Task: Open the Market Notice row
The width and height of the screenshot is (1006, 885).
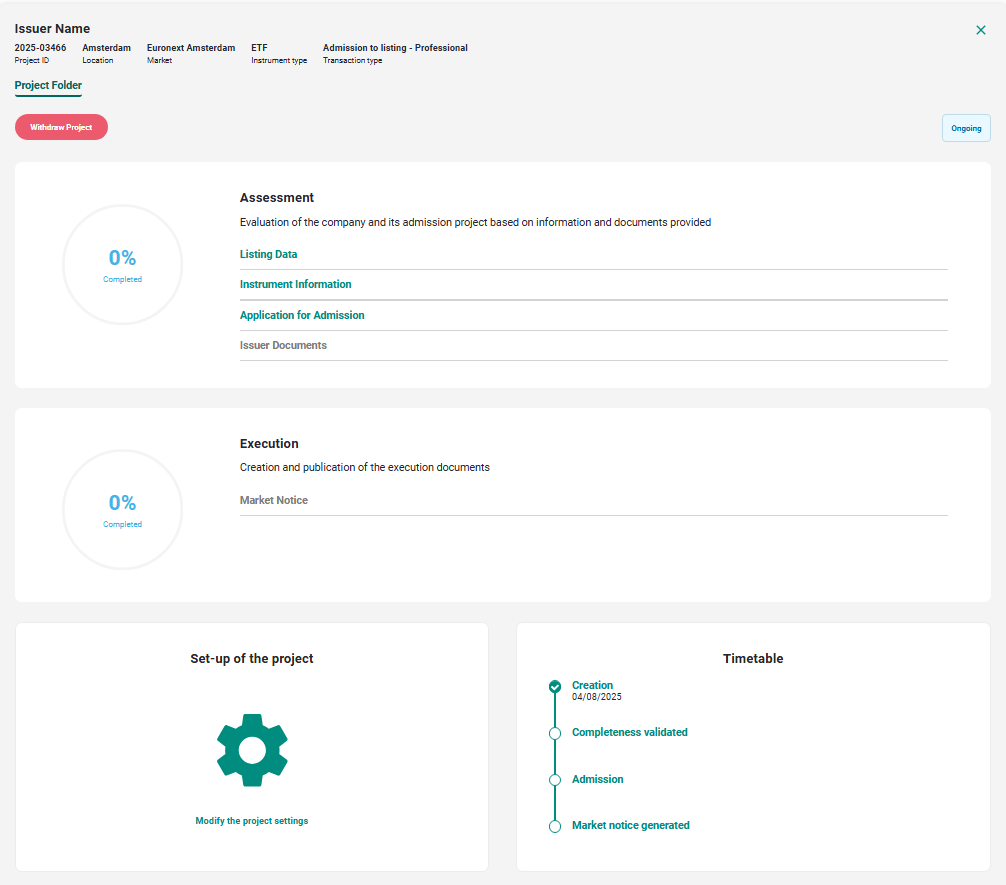Action: [x=593, y=501]
